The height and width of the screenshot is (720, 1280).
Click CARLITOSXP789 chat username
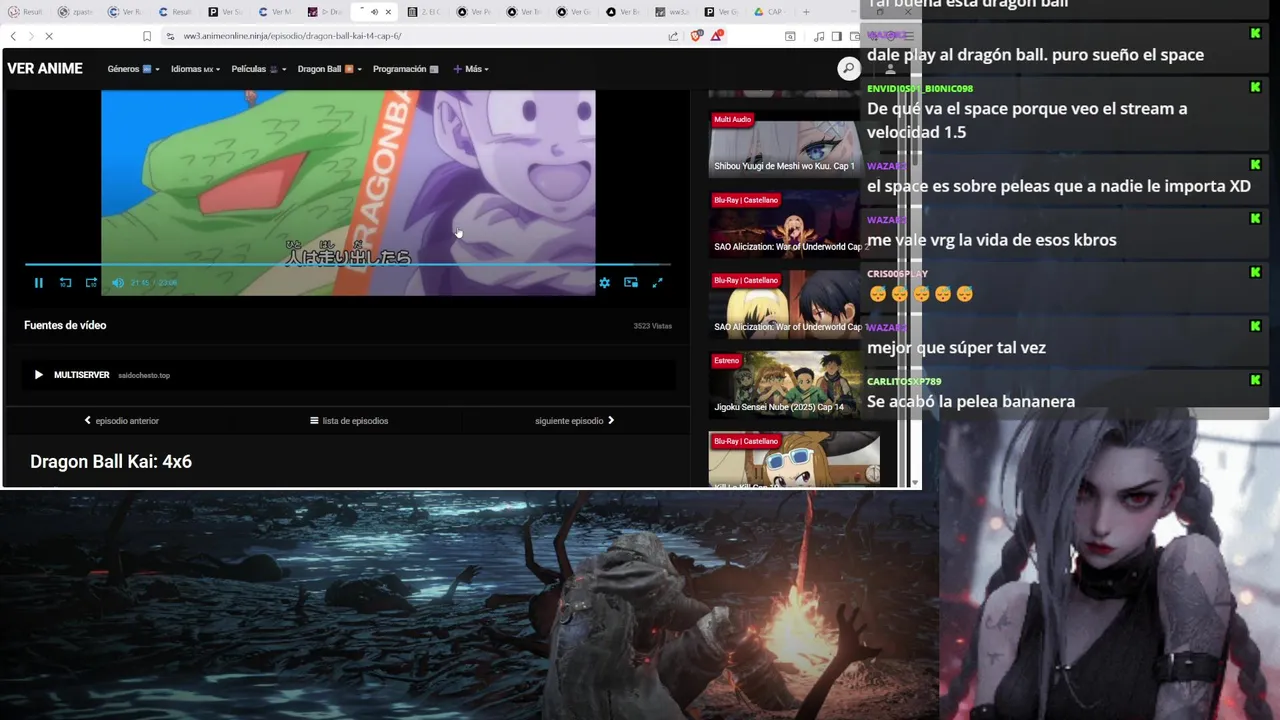(904, 381)
